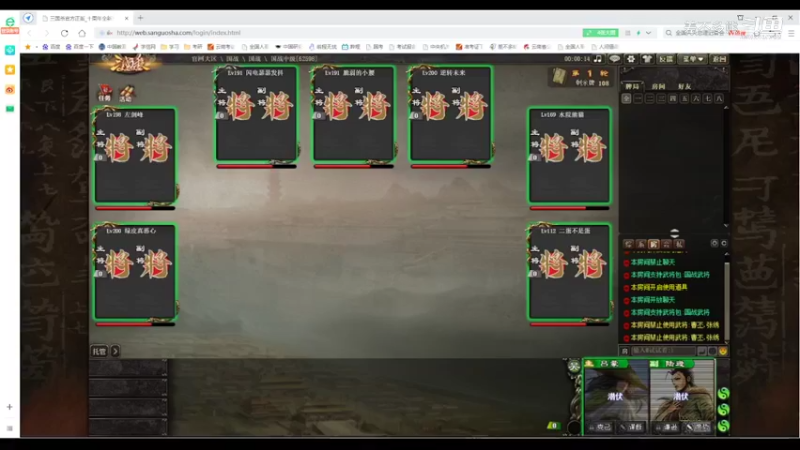Image resolution: width=800 pixels, height=450 pixels.
Task: Select player card 逆转未来
Action: coord(451,113)
